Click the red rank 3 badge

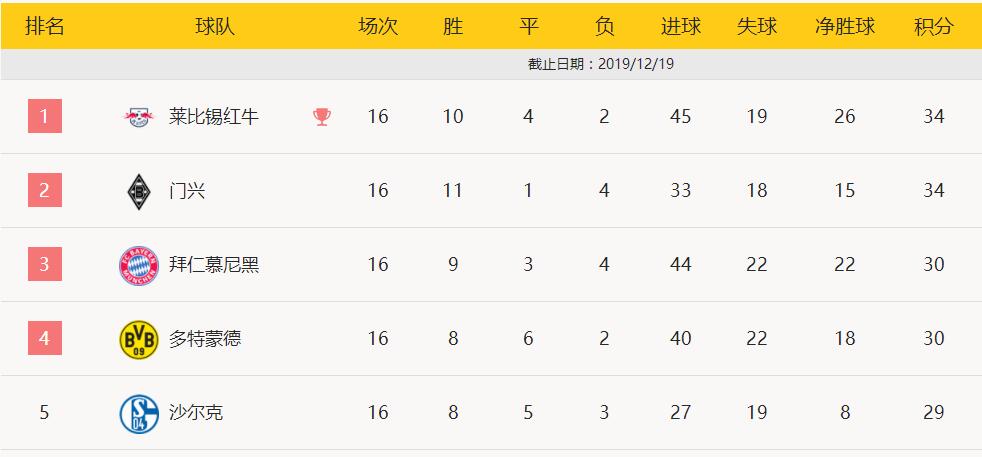[x=44, y=264]
